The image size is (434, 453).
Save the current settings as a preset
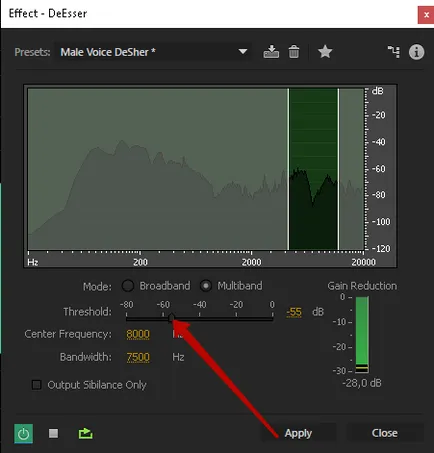click(271, 52)
